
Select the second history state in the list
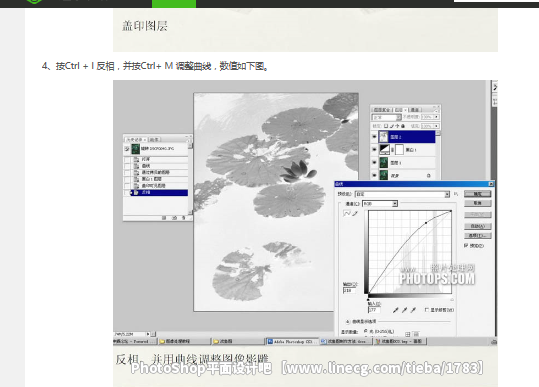(x=159, y=166)
